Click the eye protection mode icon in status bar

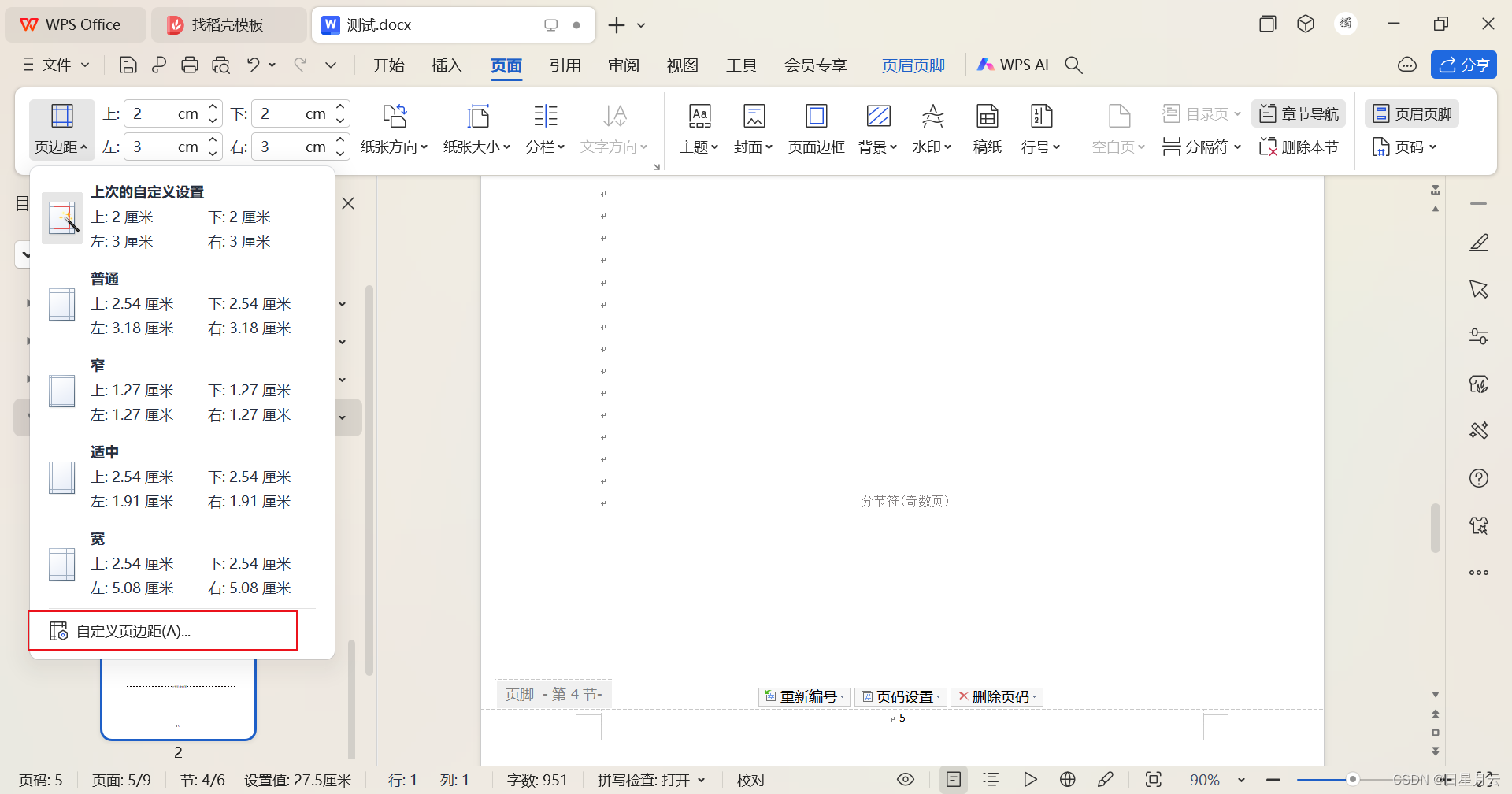[906, 779]
